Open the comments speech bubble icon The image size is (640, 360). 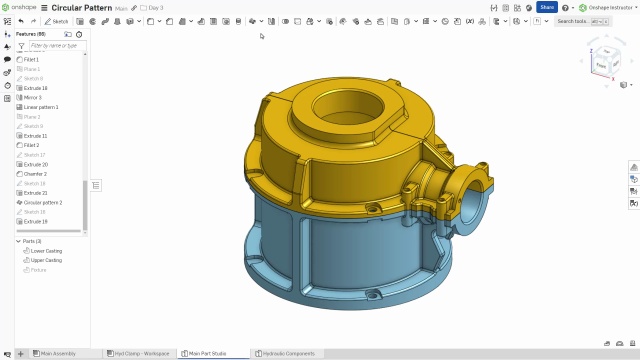coord(7,59)
